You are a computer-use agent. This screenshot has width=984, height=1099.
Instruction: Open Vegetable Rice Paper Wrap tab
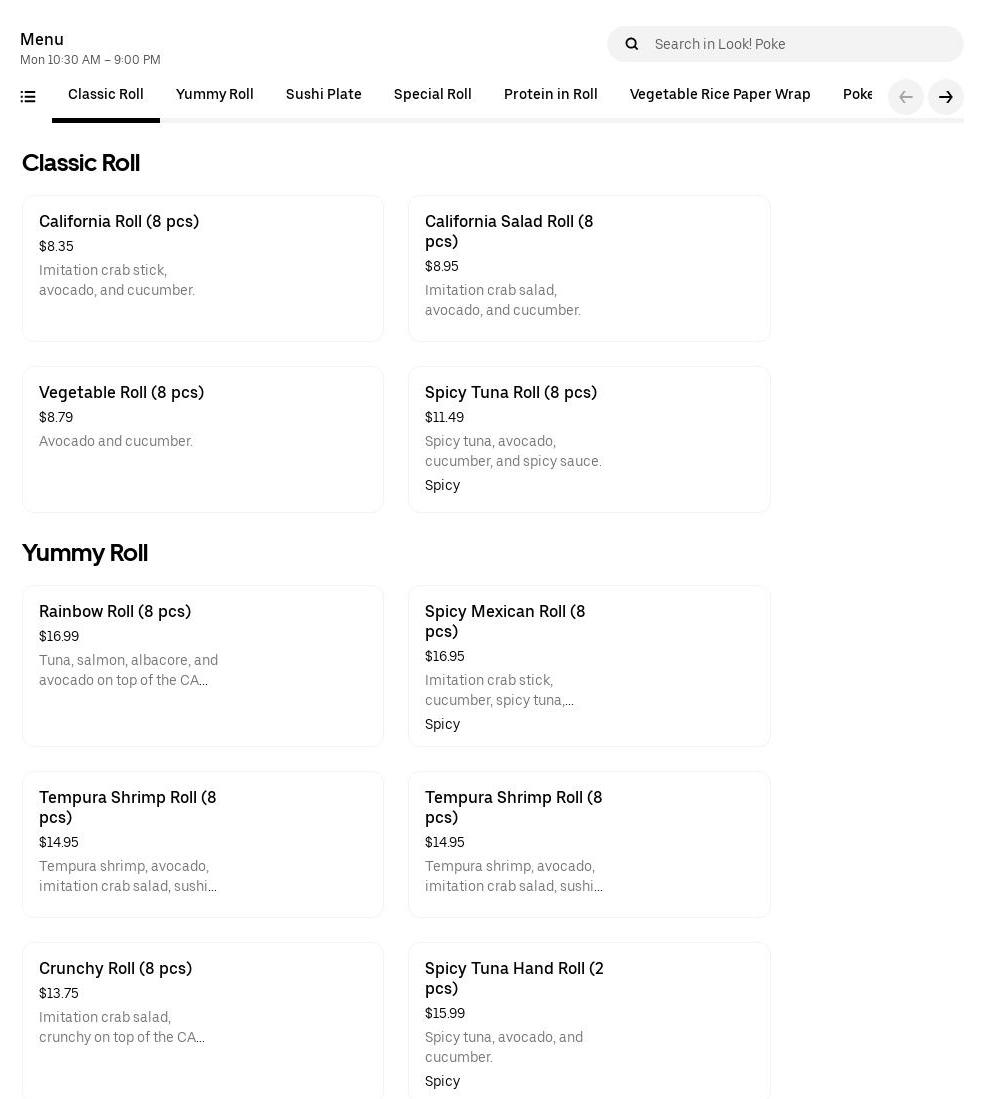coord(719,95)
